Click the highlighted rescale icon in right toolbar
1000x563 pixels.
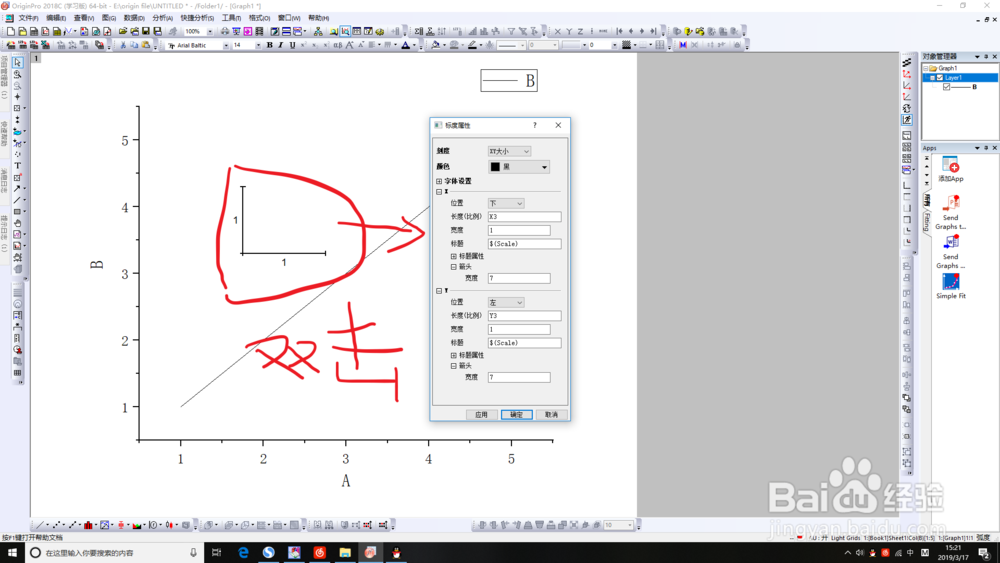907,120
